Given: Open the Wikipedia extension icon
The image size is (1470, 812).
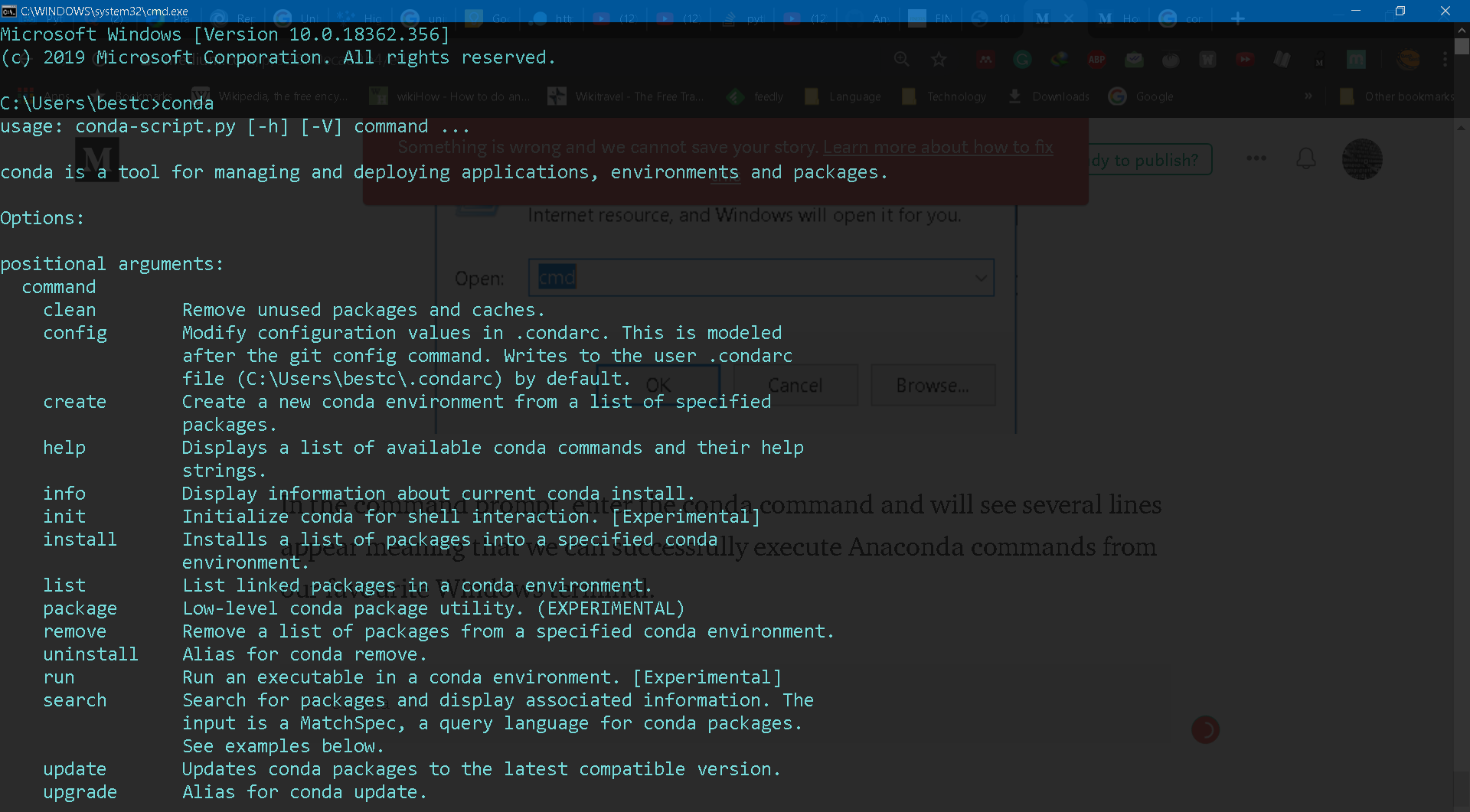Looking at the screenshot, I should coord(1207,59).
